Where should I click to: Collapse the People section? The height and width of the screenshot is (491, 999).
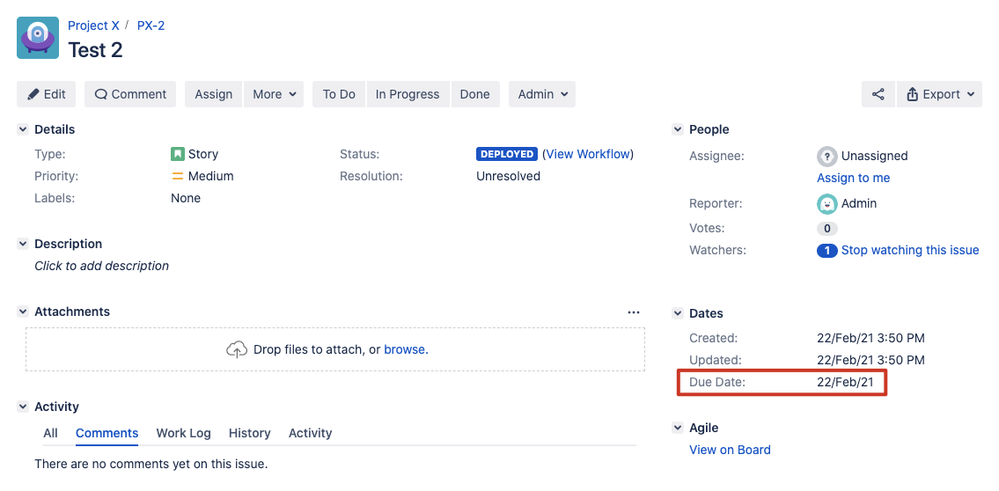(x=678, y=129)
